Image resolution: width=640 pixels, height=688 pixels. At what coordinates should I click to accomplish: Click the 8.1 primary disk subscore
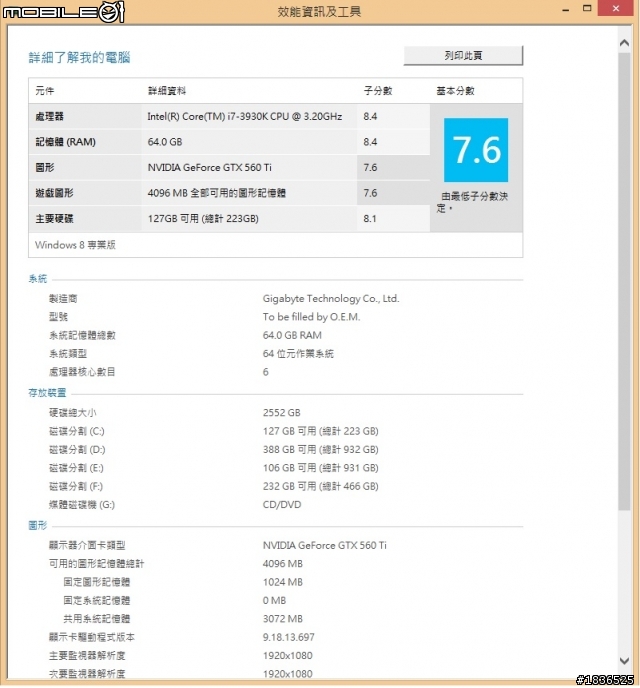tap(370, 218)
